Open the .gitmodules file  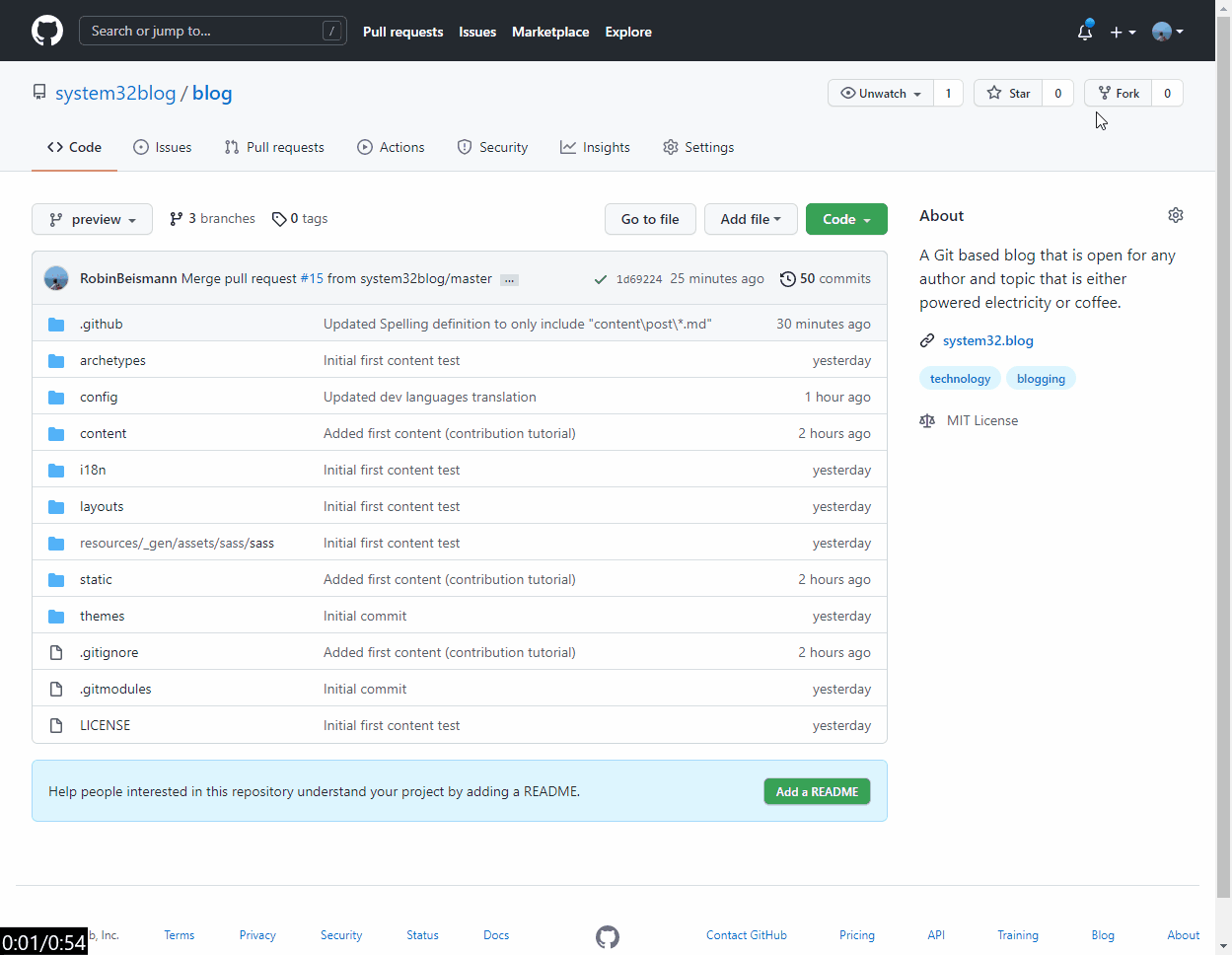click(115, 689)
